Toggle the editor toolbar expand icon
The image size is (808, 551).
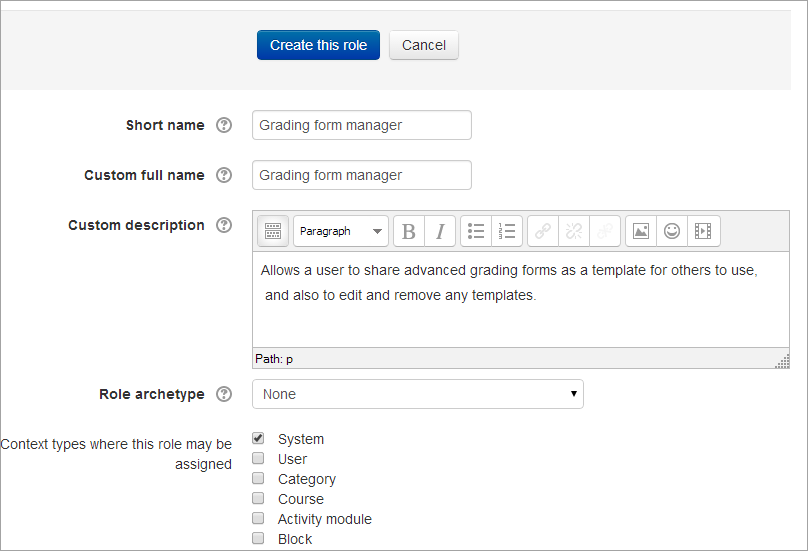click(x=272, y=231)
